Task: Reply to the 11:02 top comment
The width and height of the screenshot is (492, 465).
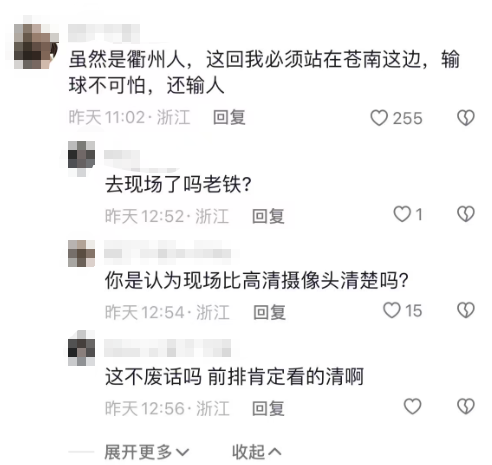Action: click(229, 118)
